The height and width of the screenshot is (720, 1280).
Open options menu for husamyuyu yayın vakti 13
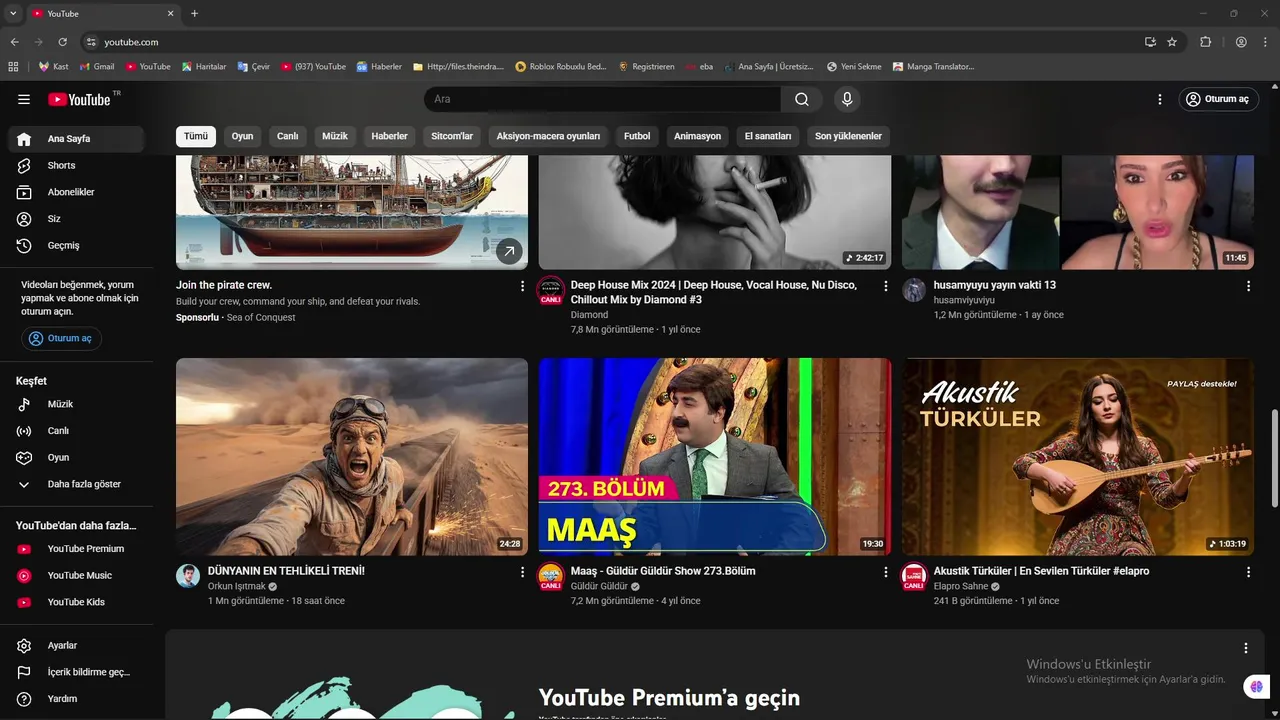(x=1248, y=286)
